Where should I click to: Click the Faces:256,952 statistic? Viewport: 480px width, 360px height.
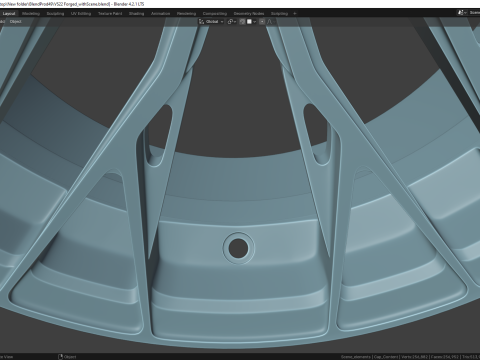coord(445,357)
